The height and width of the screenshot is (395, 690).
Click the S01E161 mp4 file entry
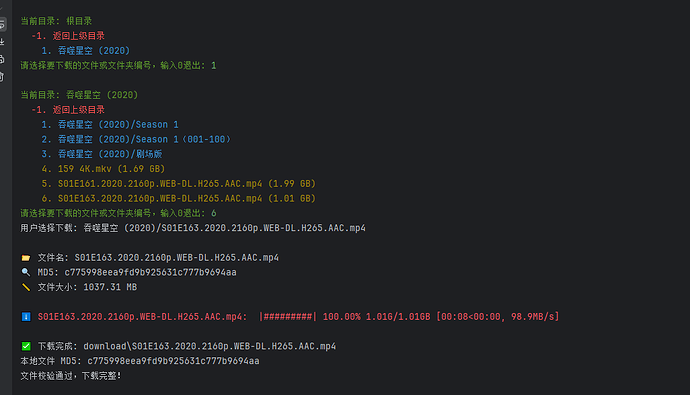tap(179, 184)
